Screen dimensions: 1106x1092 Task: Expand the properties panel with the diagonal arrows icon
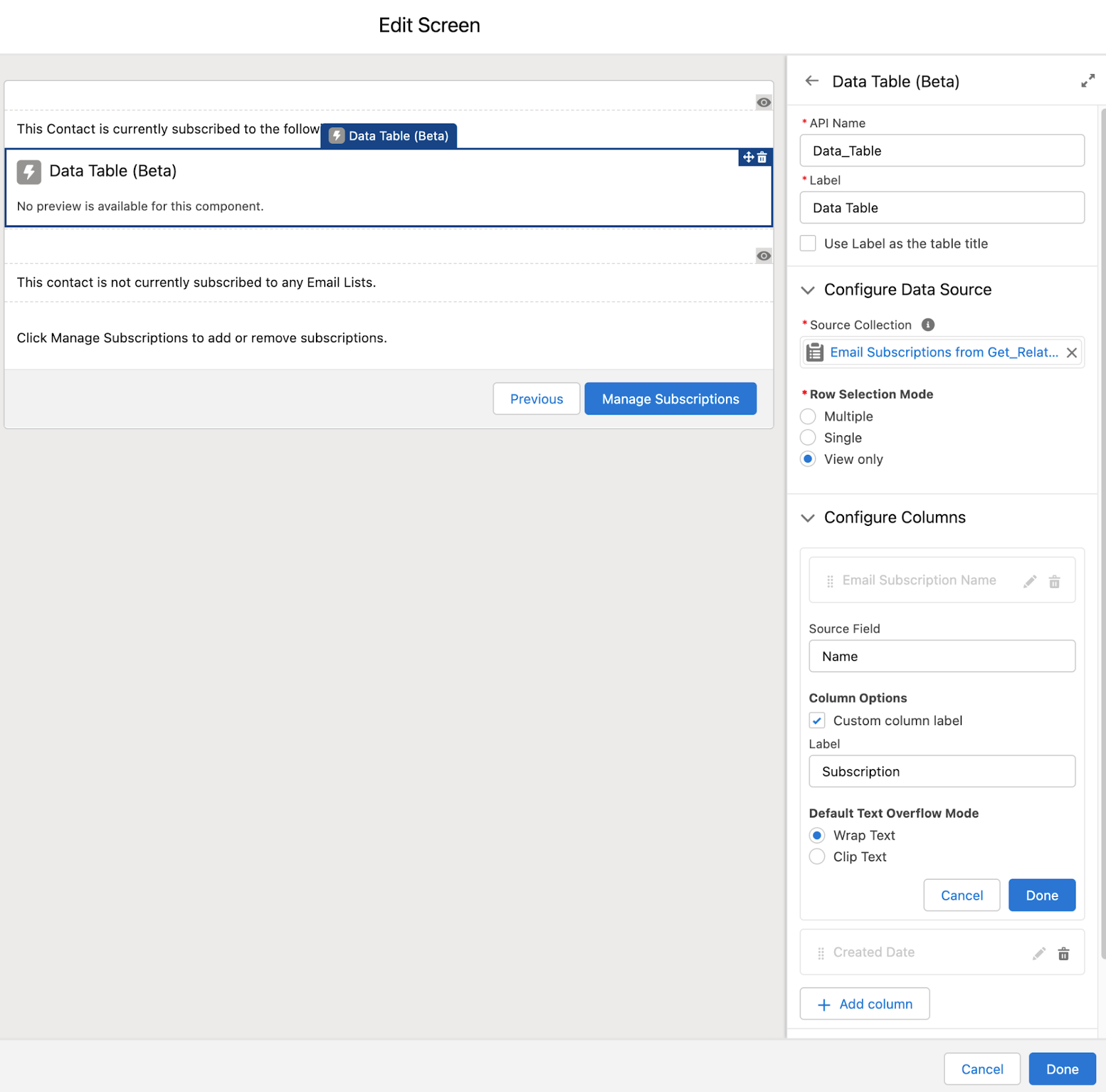coord(1087,80)
